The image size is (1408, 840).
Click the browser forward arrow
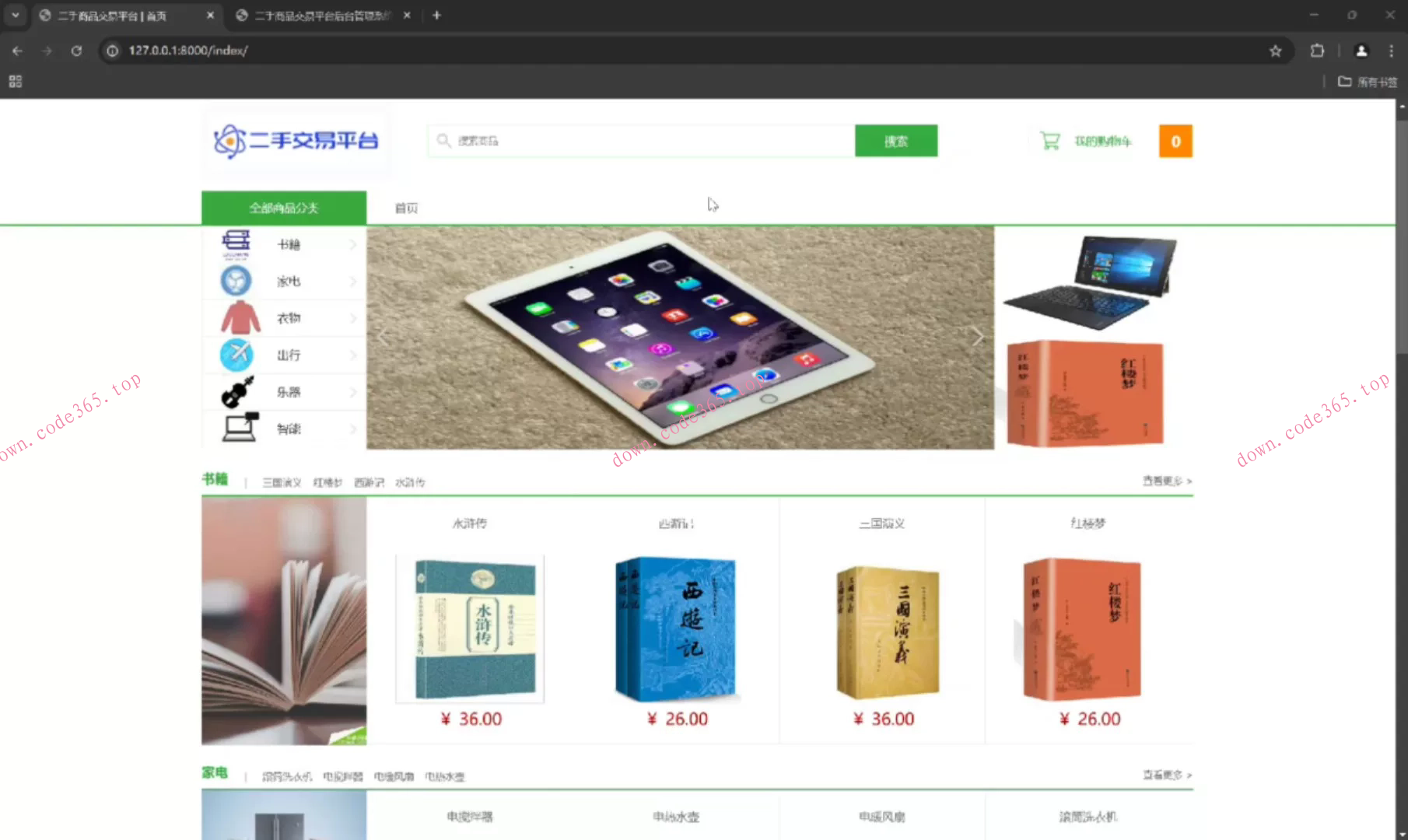[x=47, y=51]
